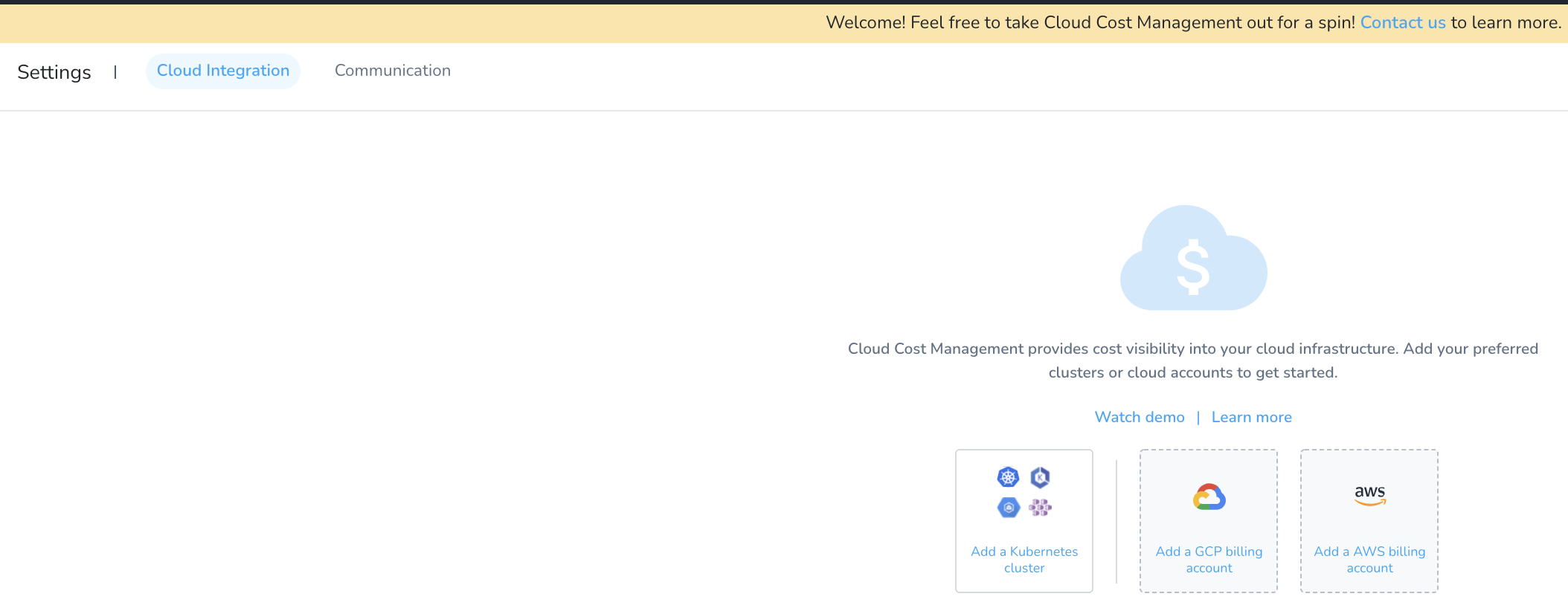Click the Kubernetes wheel logo icon

(x=1008, y=477)
